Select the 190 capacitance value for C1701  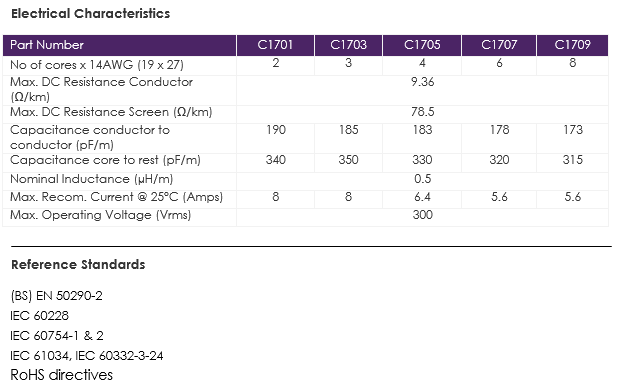click(276, 130)
